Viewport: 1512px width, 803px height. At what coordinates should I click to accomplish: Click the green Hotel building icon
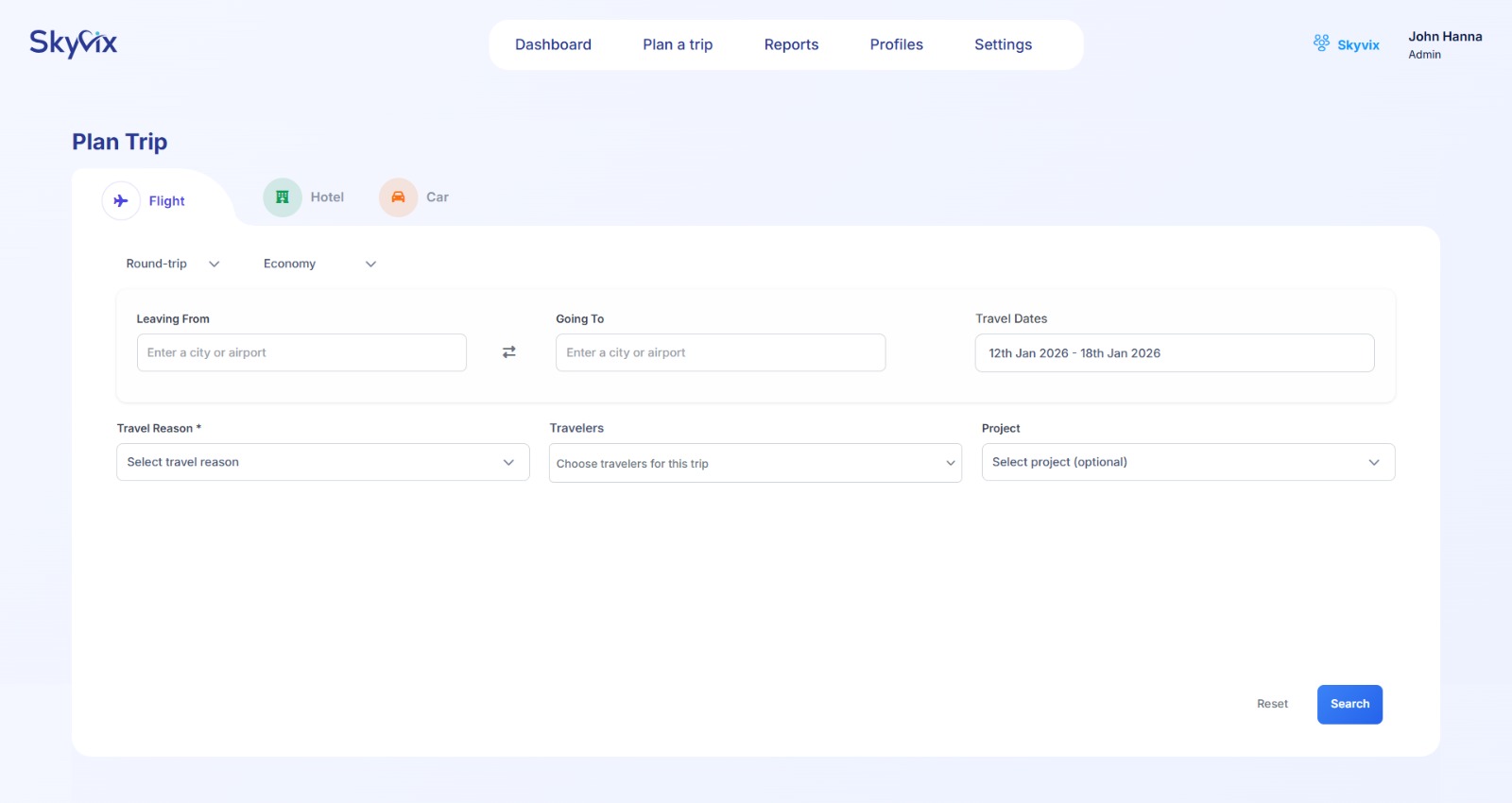pyautogui.click(x=282, y=197)
